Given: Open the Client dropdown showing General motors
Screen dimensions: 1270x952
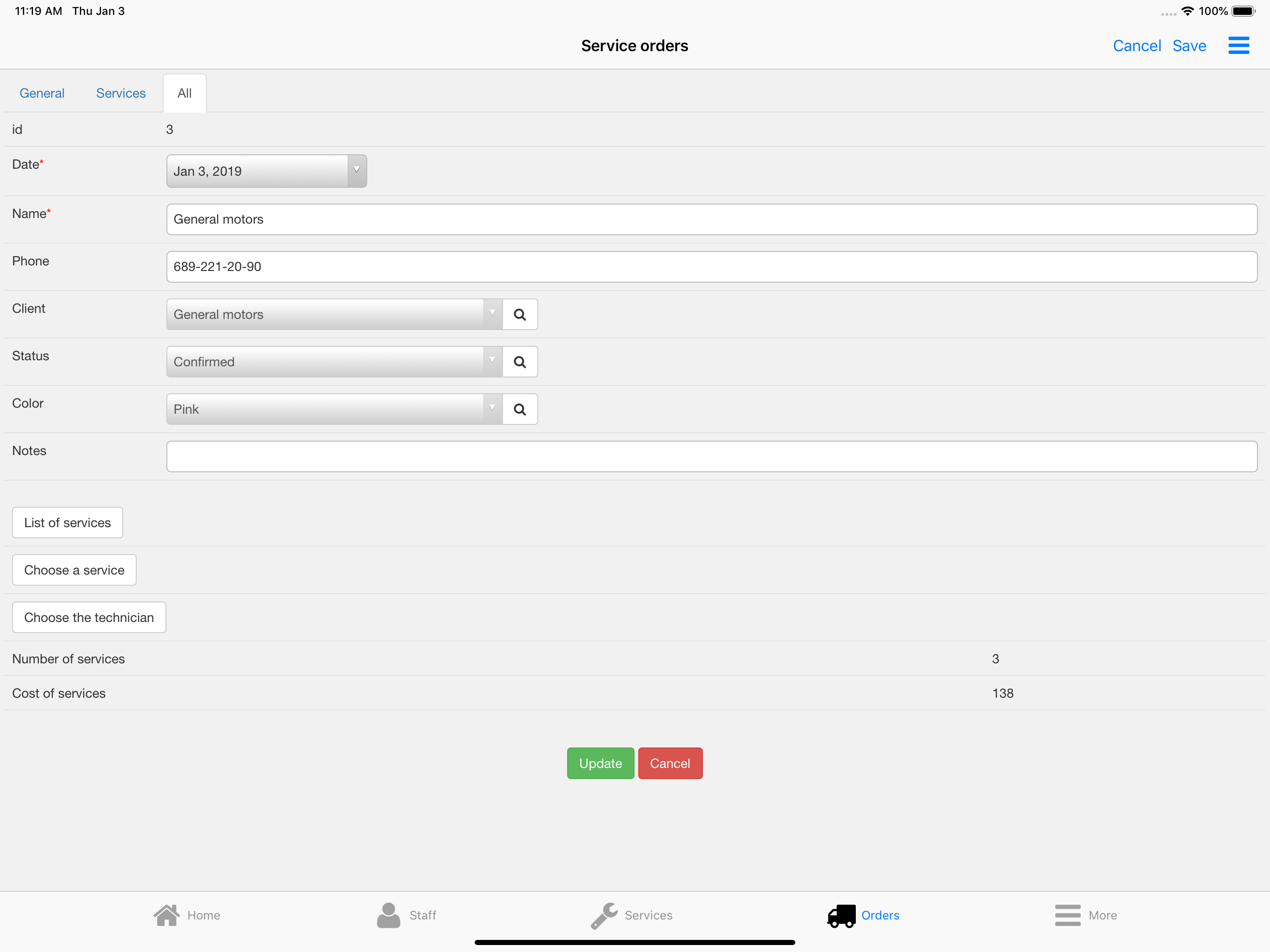Looking at the screenshot, I should (492, 314).
